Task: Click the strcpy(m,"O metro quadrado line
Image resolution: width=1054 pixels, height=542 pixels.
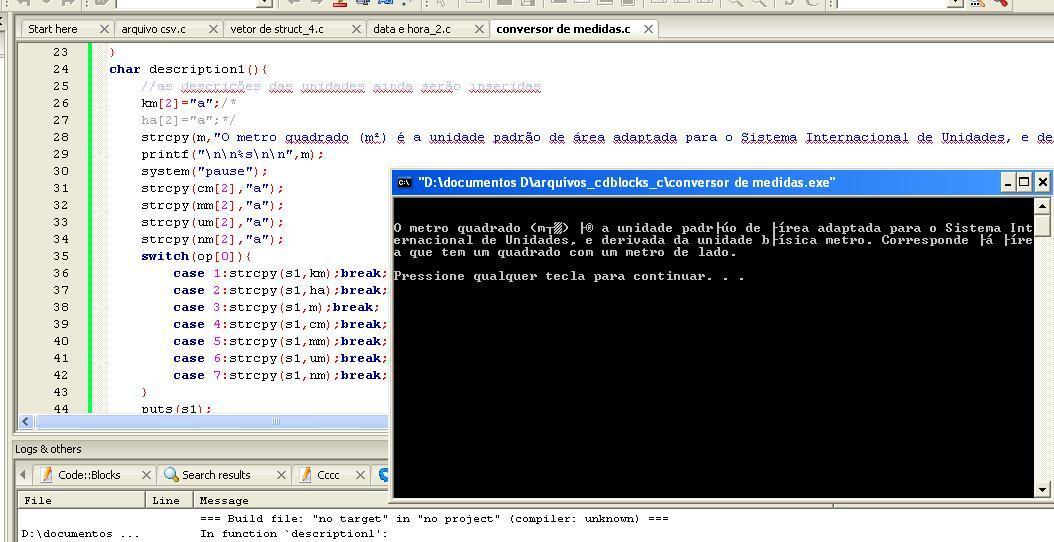Action: 597,138
